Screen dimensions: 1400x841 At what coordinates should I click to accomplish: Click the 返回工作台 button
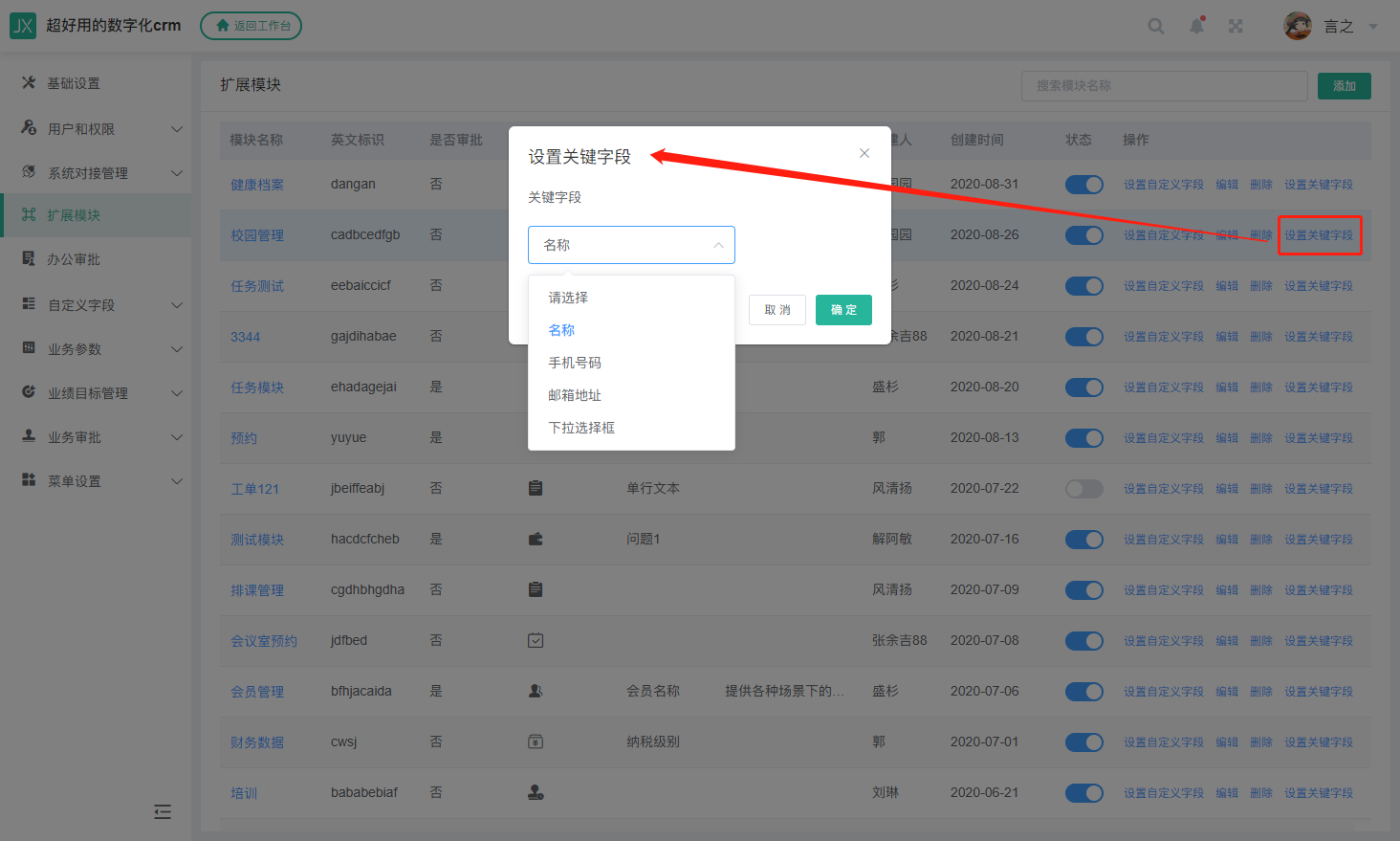pos(252,26)
